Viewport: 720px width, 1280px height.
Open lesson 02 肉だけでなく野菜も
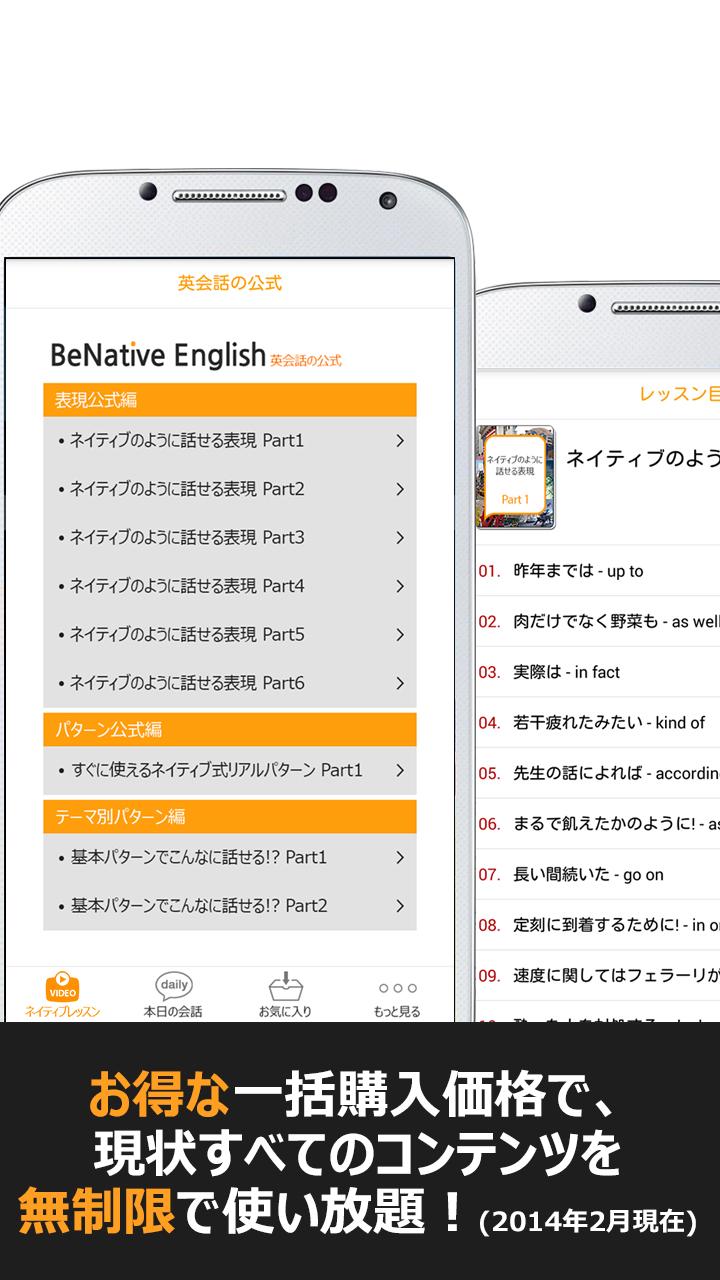(598, 621)
